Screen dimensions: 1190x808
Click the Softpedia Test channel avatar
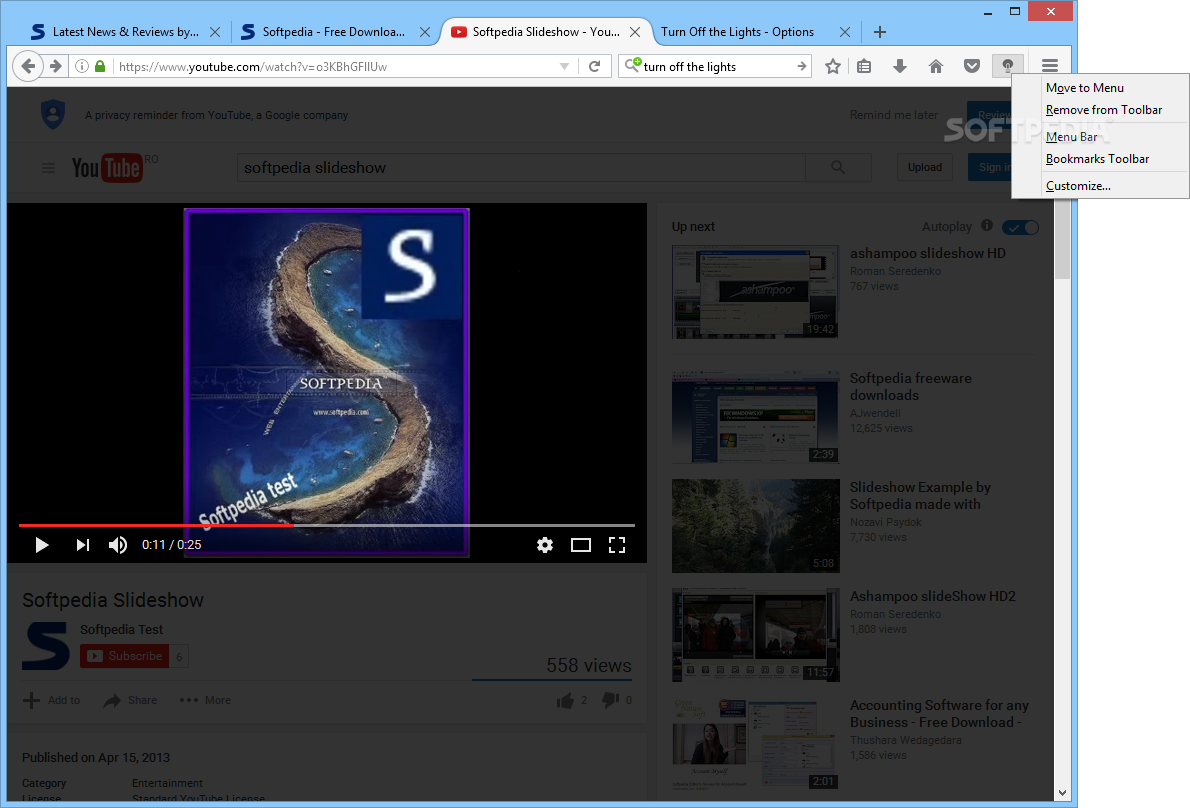coord(46,646)
